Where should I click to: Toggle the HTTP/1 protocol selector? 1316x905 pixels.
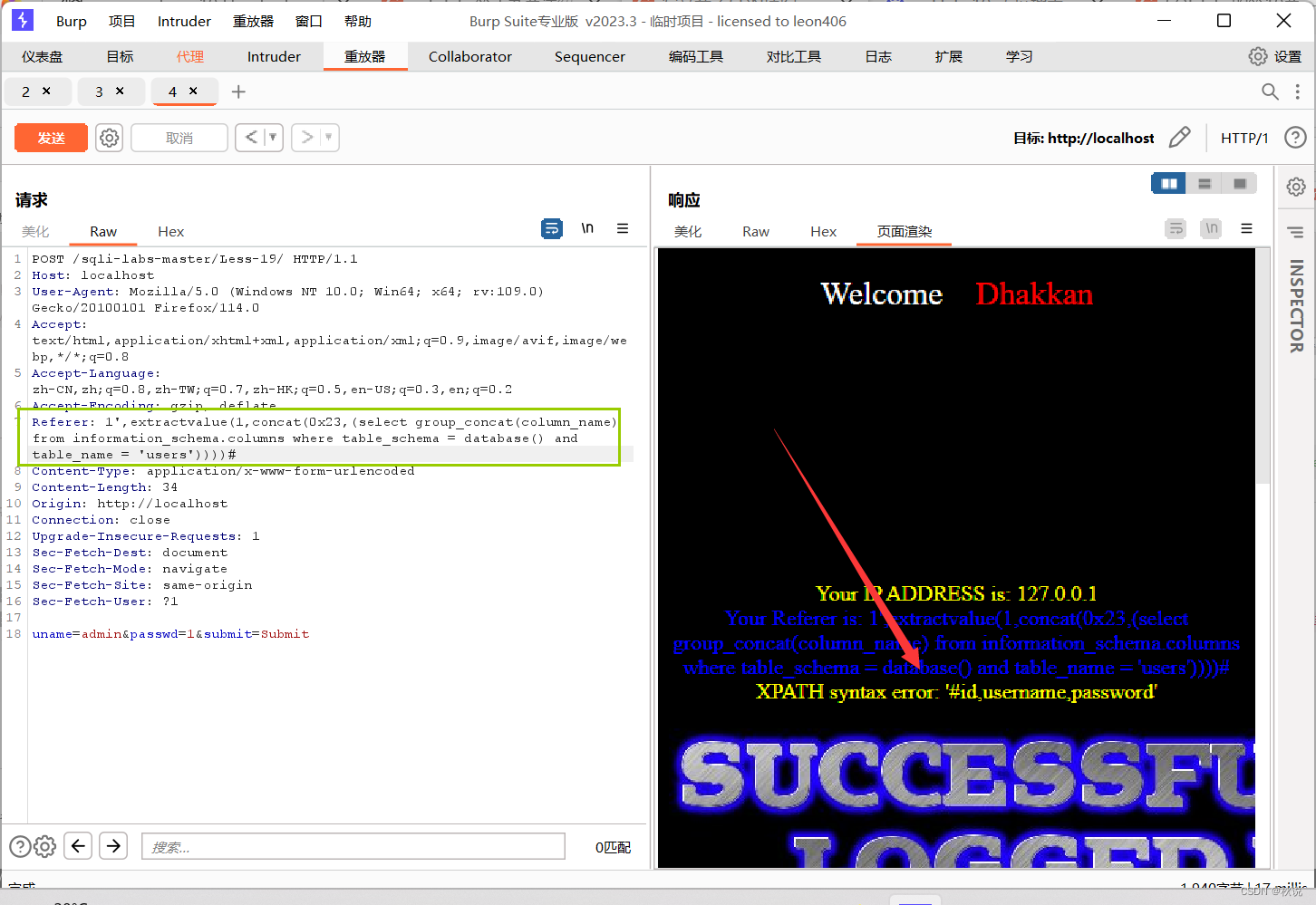(x=1244, y=138)
